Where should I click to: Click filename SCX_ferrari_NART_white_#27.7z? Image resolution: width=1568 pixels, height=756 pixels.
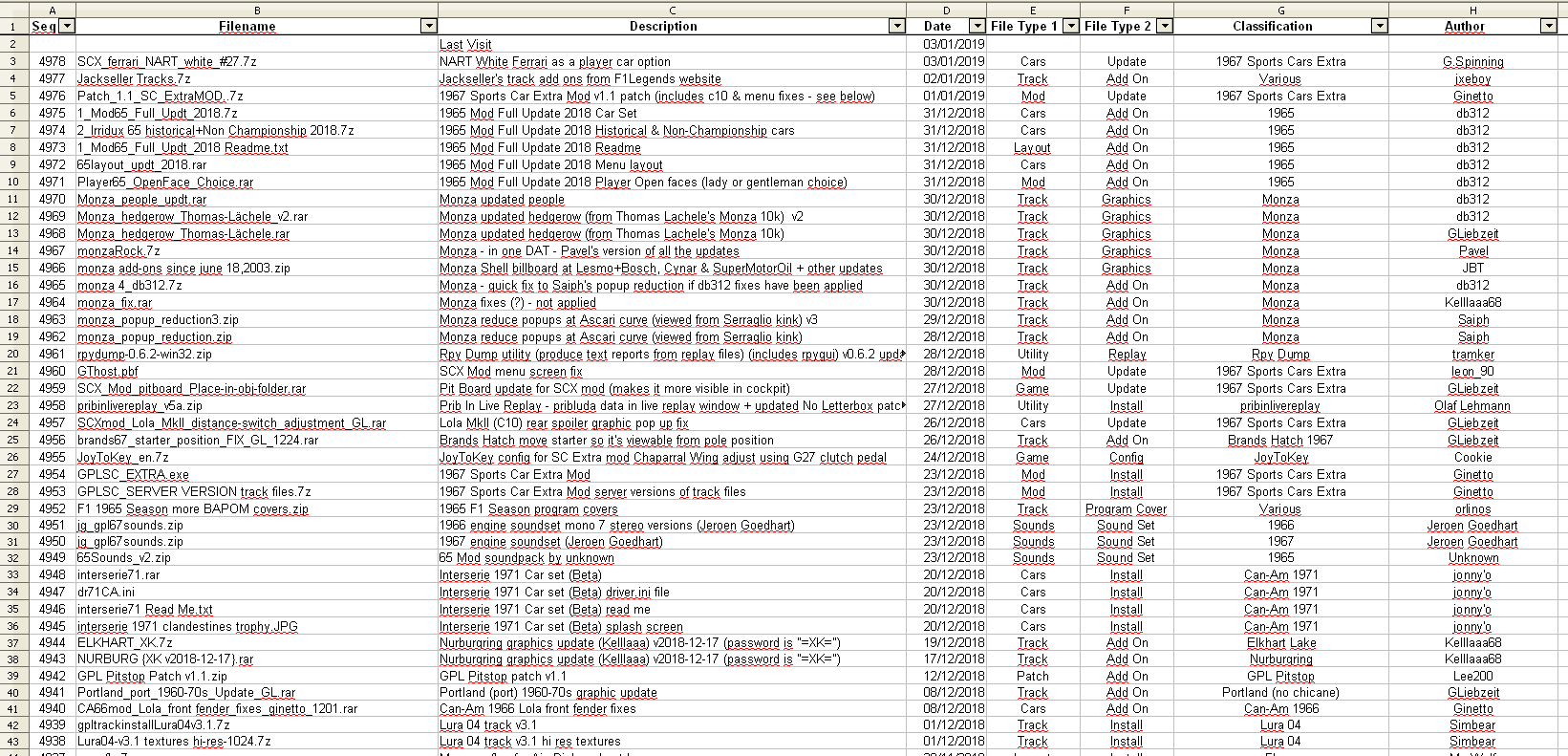[x=167, y=61]
